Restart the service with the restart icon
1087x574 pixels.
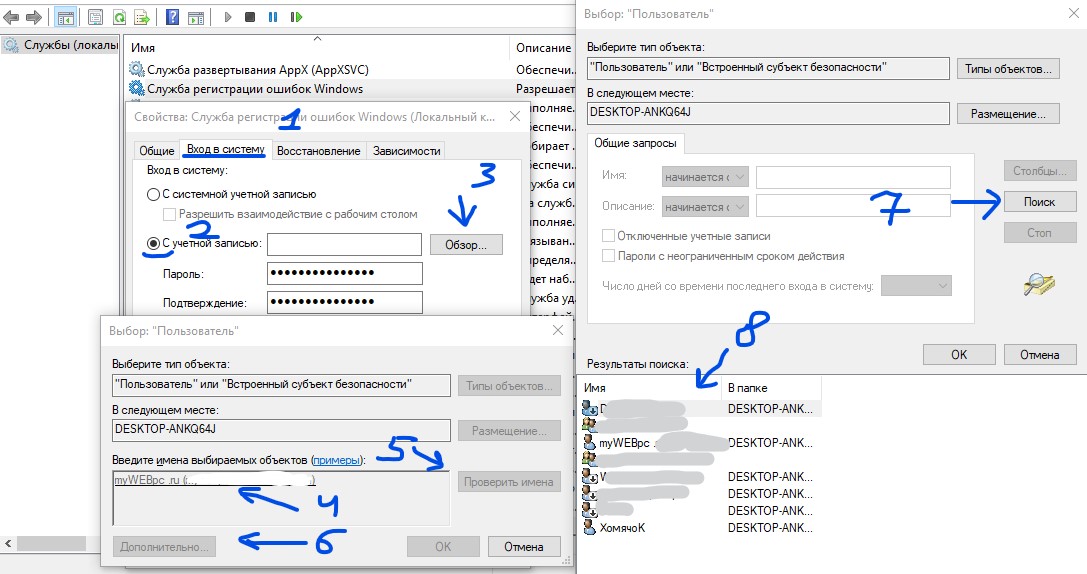[296, 17]
